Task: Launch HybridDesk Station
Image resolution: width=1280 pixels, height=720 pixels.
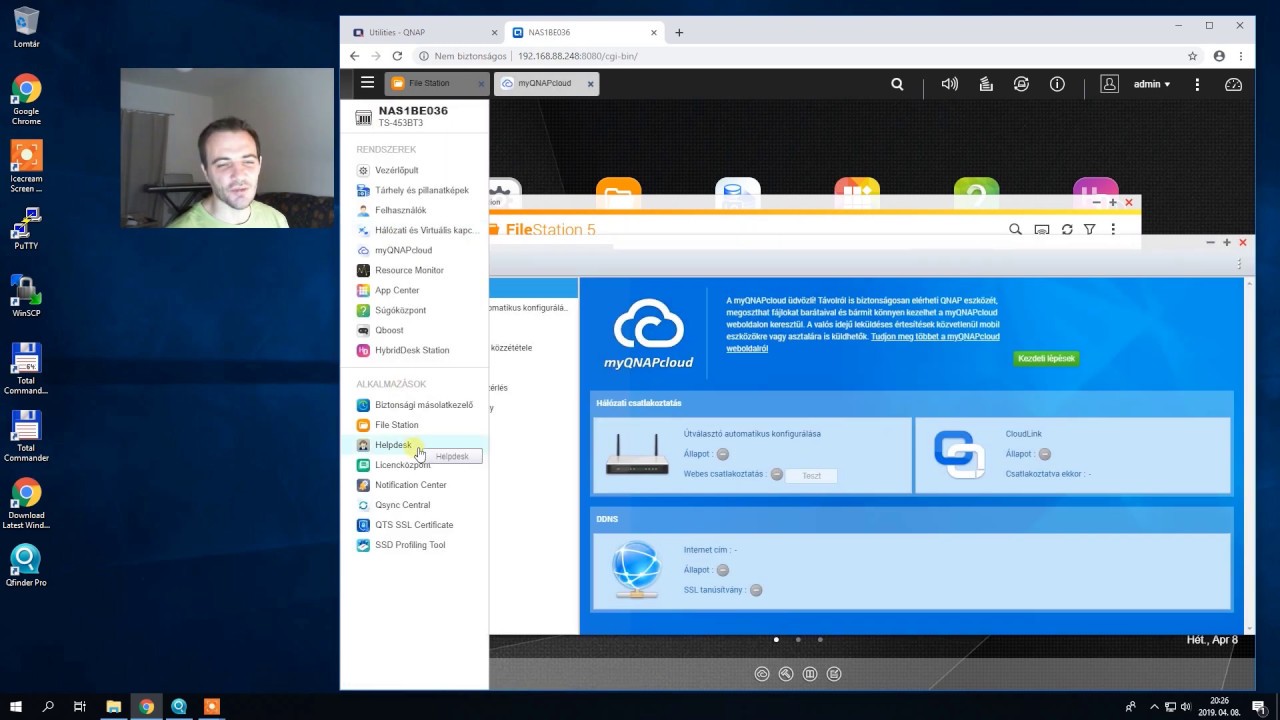Action: (414, 350)
